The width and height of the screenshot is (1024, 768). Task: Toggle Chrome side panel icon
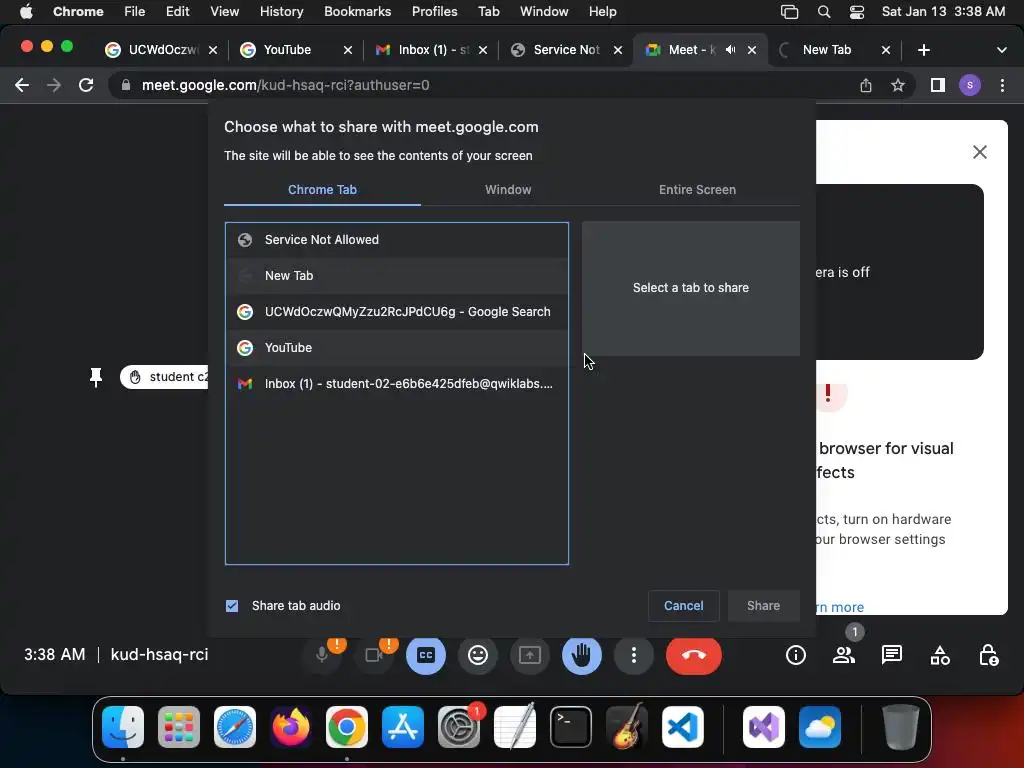(938, 85)
